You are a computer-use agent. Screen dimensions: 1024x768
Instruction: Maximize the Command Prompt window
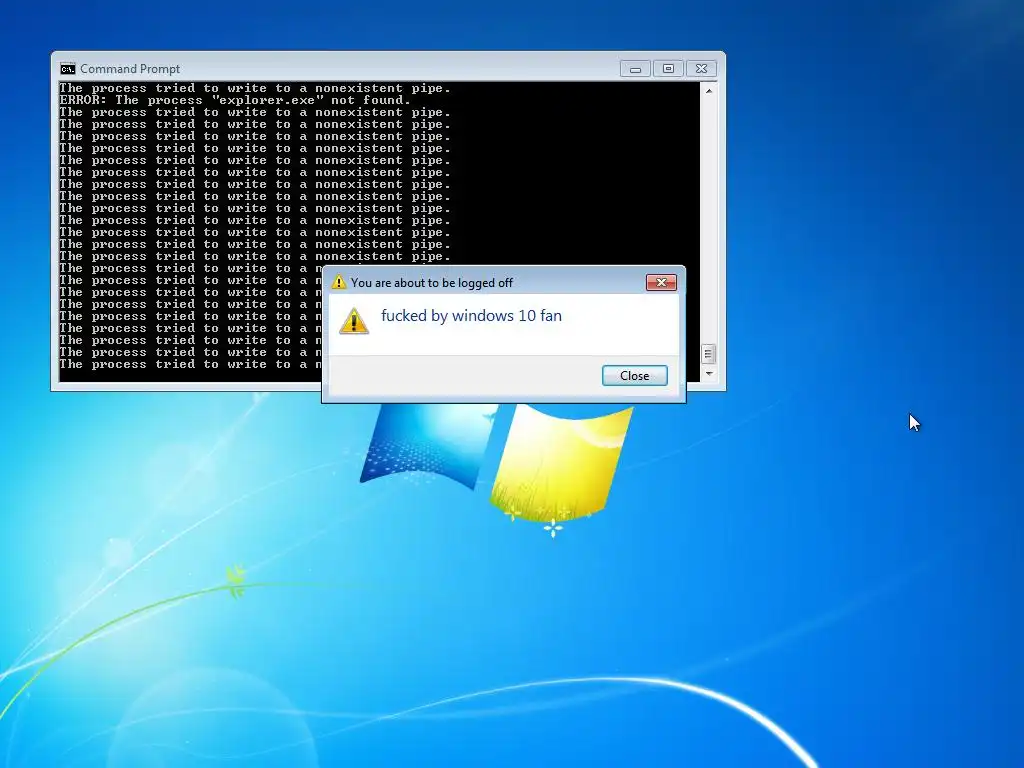(x=668, y=69)
